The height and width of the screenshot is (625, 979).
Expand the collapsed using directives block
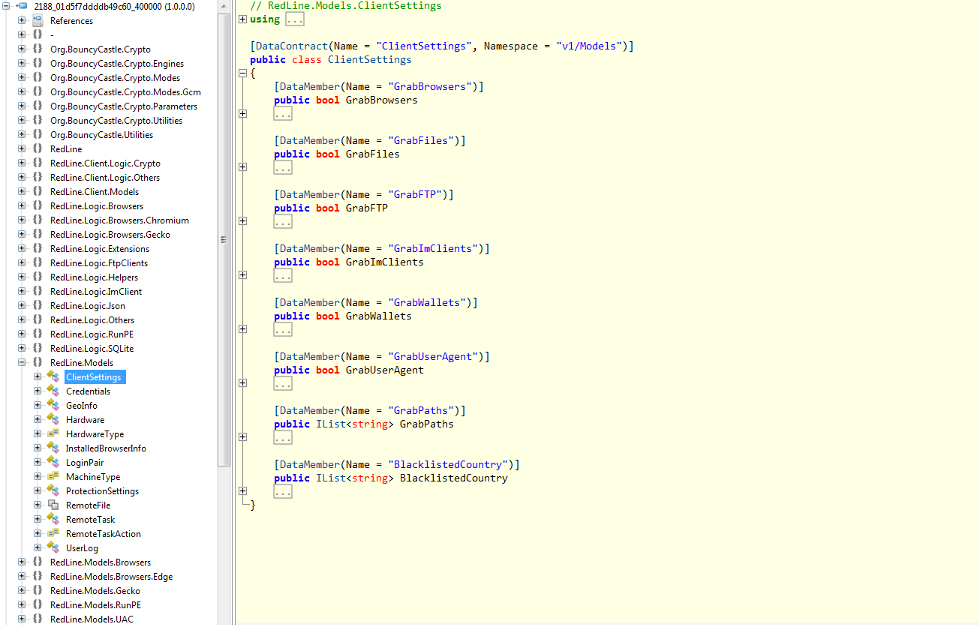[x=243, y=19]
